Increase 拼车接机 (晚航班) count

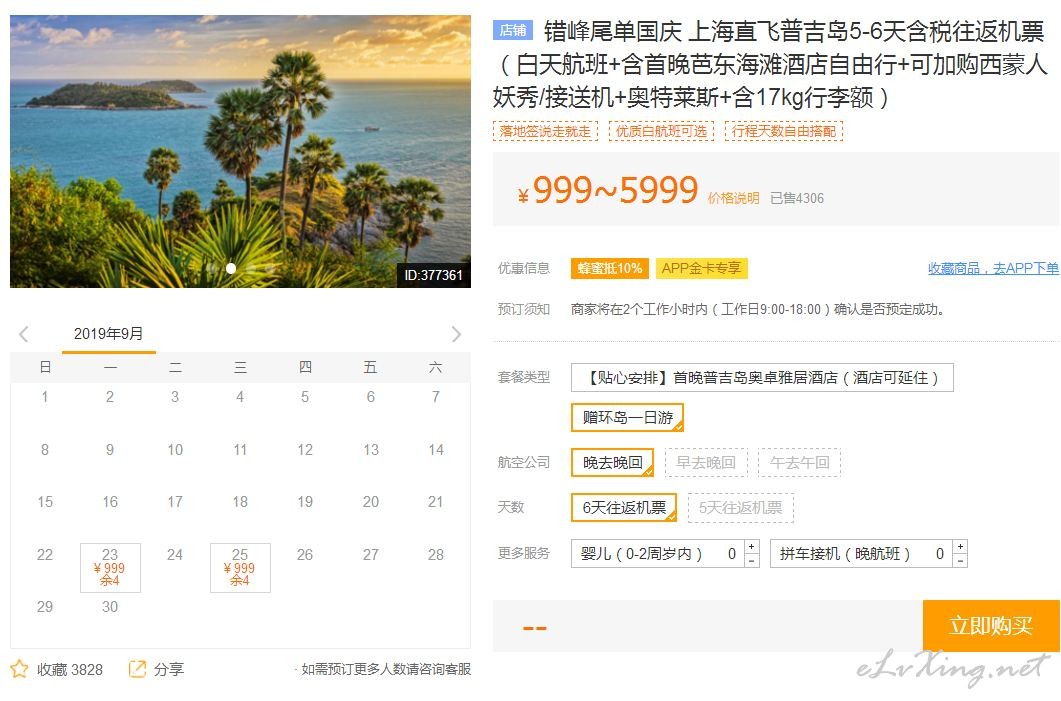point(960,547)
